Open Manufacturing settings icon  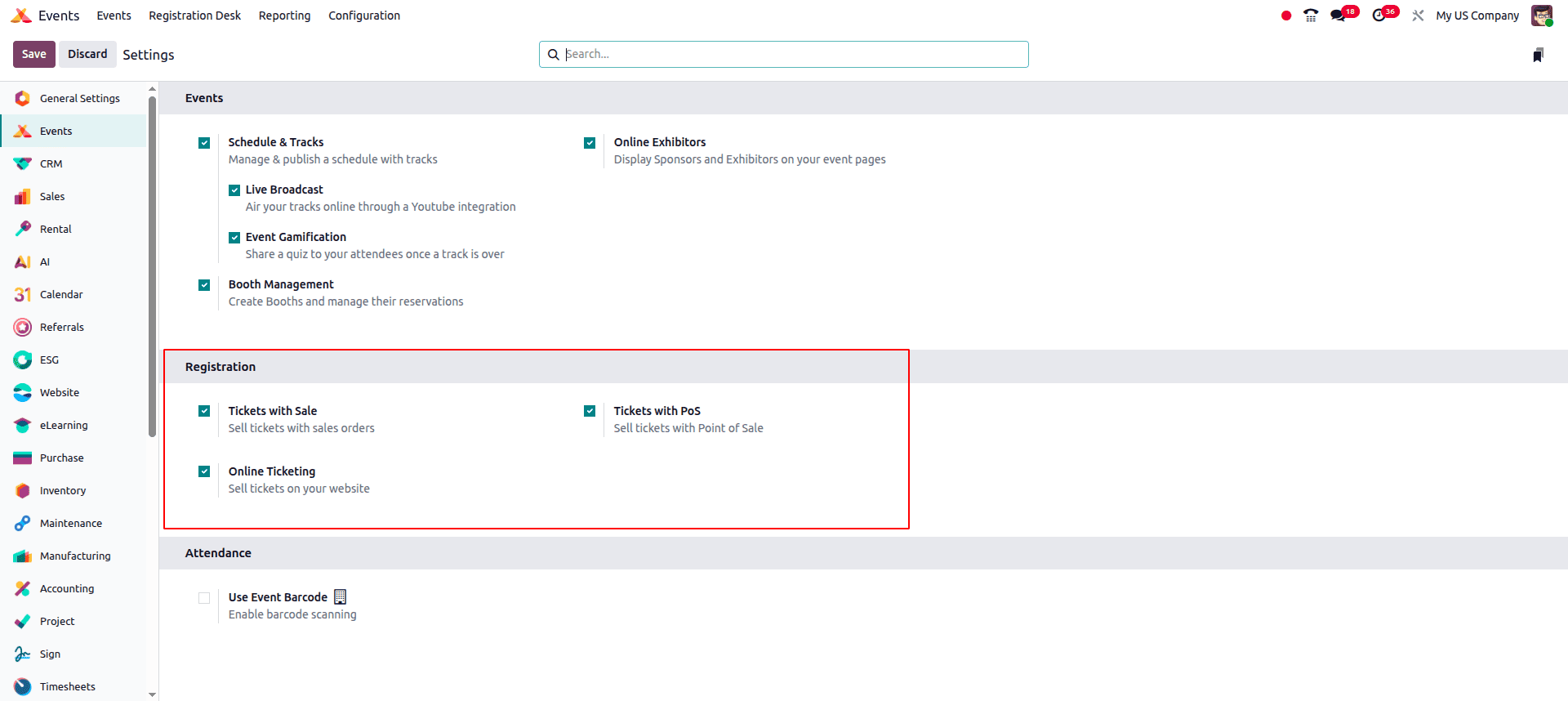pyautogui.click(x=23, y=556)
